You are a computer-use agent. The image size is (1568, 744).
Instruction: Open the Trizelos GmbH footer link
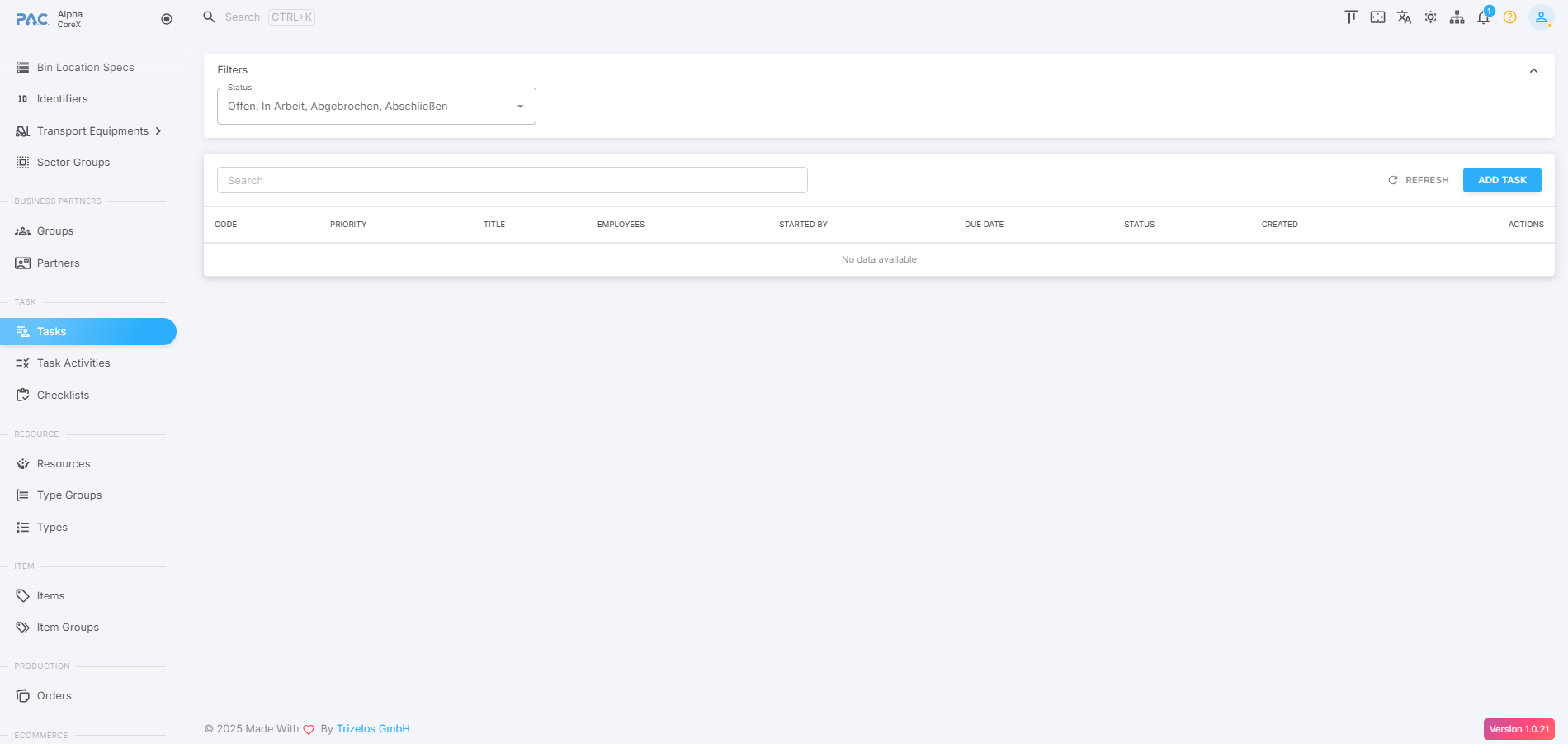pyautogui.click(x=373, y=729)
